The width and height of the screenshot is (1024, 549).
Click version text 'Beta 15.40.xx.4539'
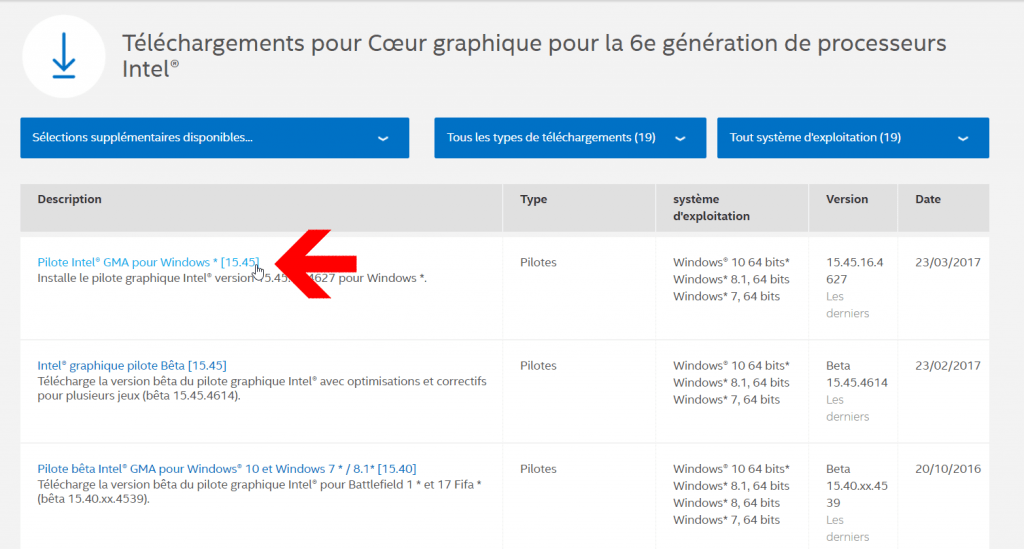(x=857, y=486)
